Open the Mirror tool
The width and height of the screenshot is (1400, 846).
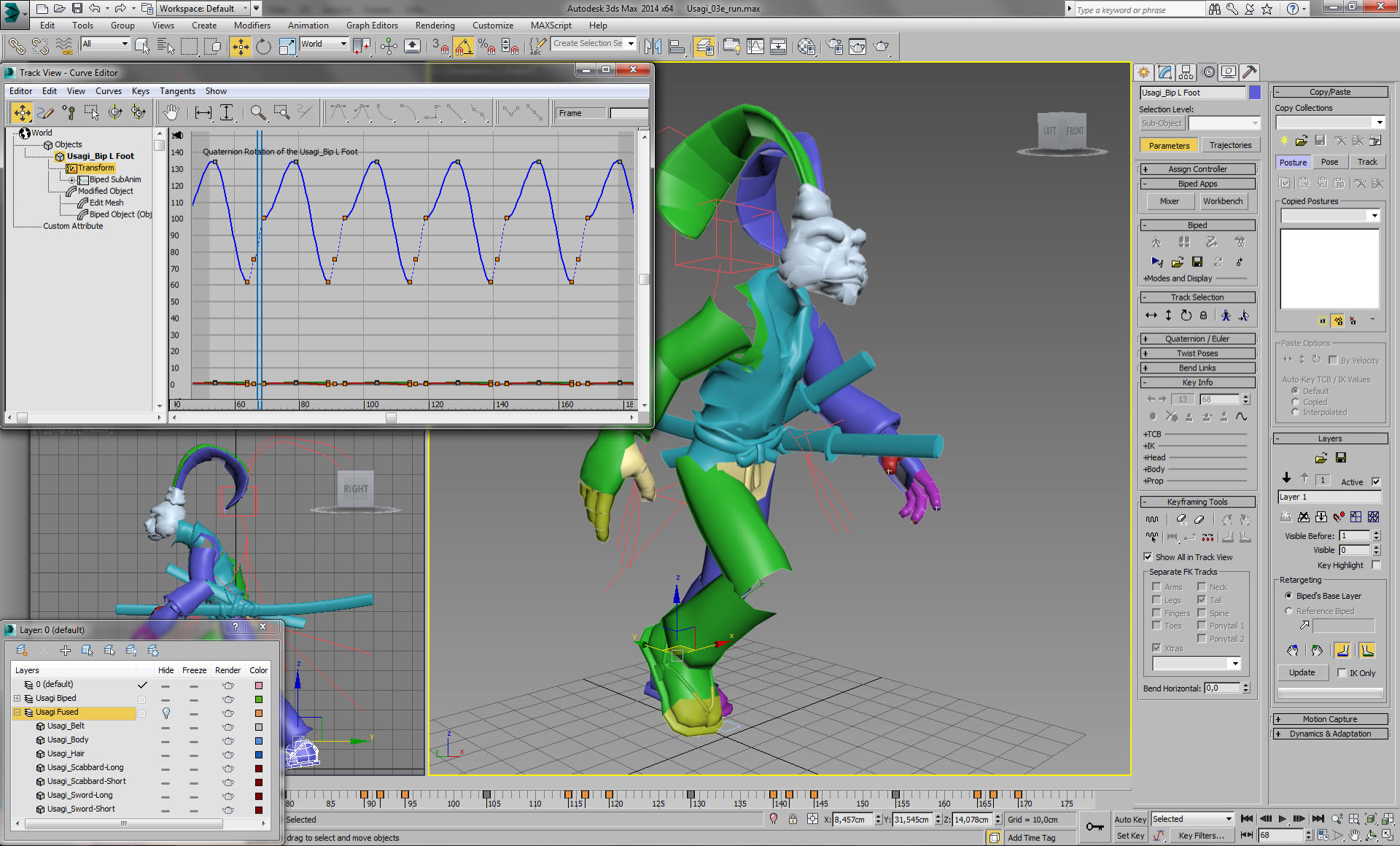pyautogui.click(x=653, y=47)
